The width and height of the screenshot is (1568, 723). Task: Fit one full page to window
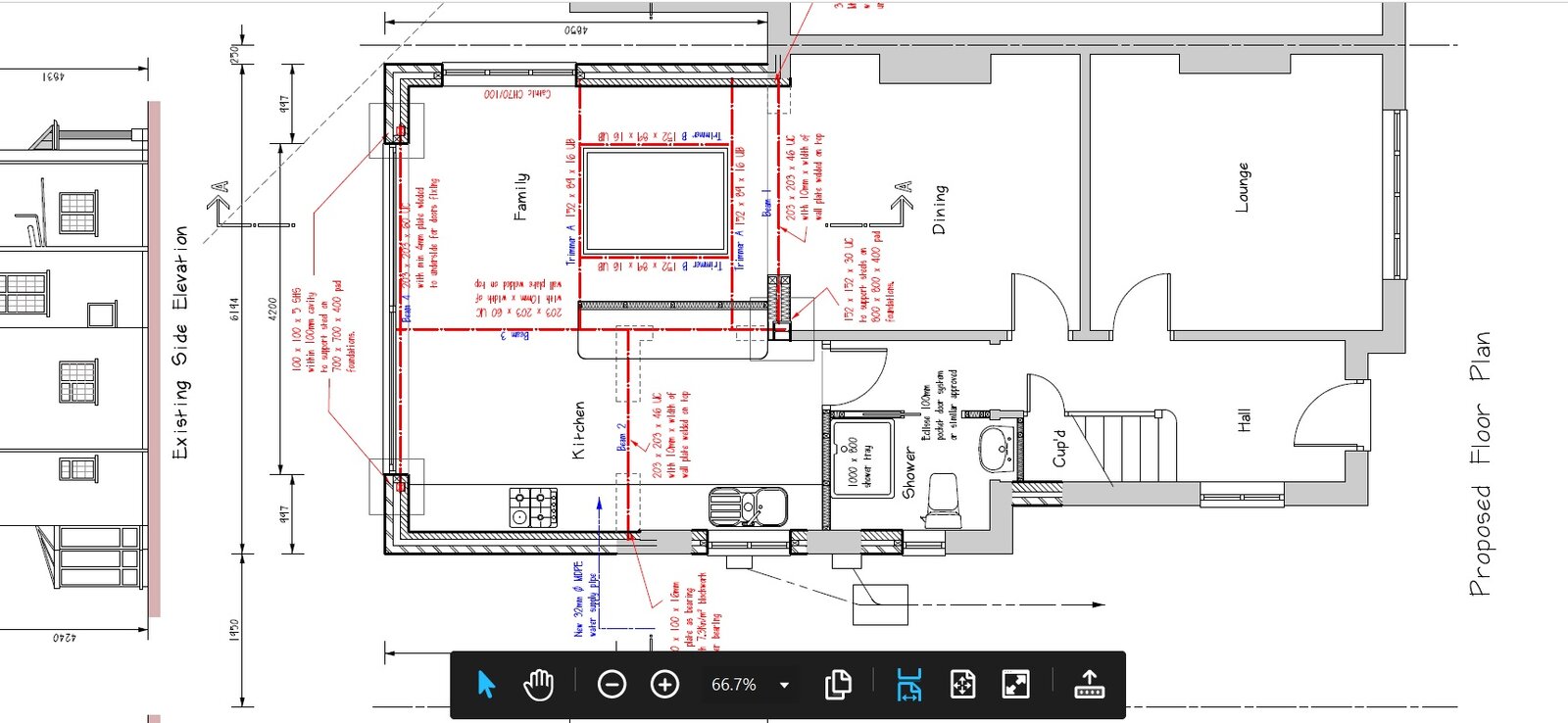tap(962, 684)
